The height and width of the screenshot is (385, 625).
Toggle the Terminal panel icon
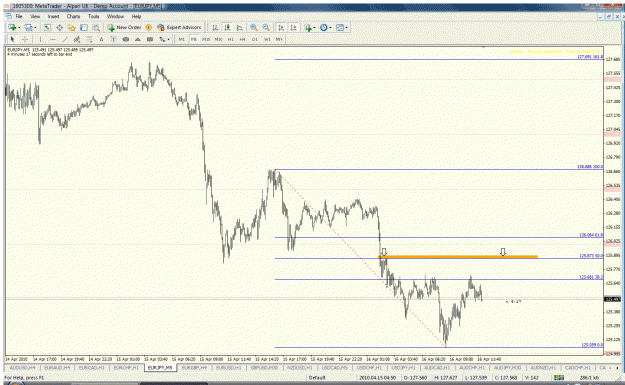point(84,28)
